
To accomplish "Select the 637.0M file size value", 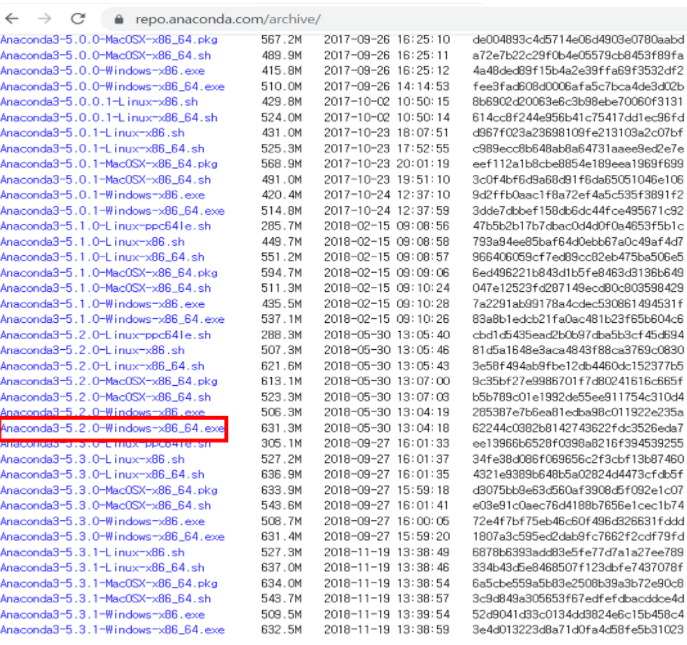I will [x=281, y=568].
